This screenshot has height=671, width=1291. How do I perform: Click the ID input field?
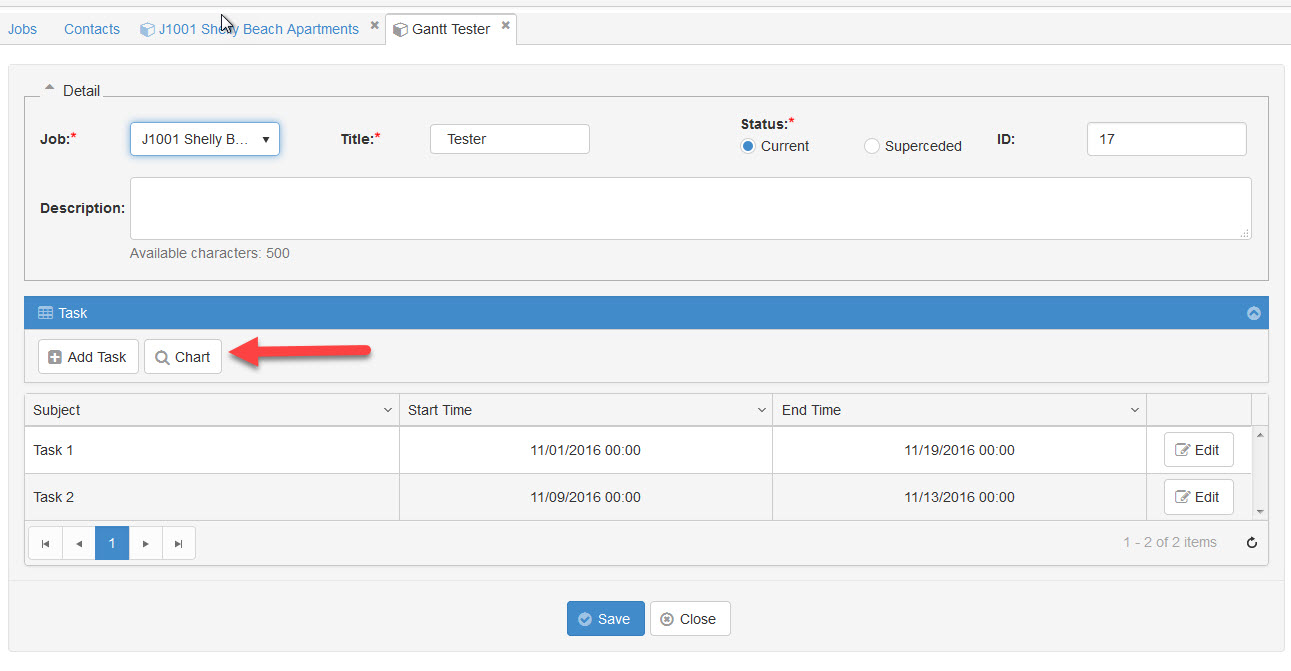[x=1167, y=139]
